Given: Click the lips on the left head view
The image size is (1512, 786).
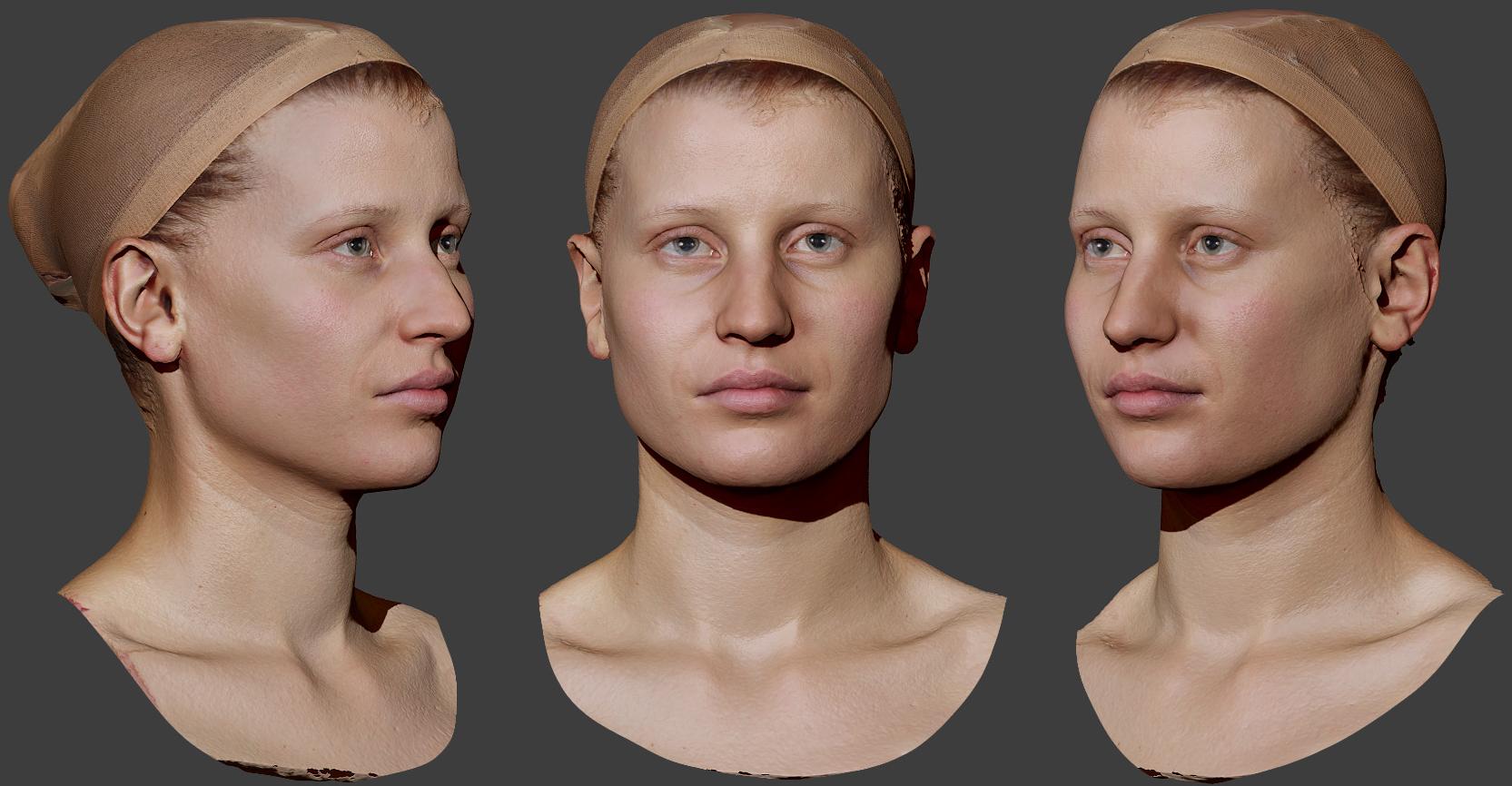Looking at the screenshot, I should point(420,388).
